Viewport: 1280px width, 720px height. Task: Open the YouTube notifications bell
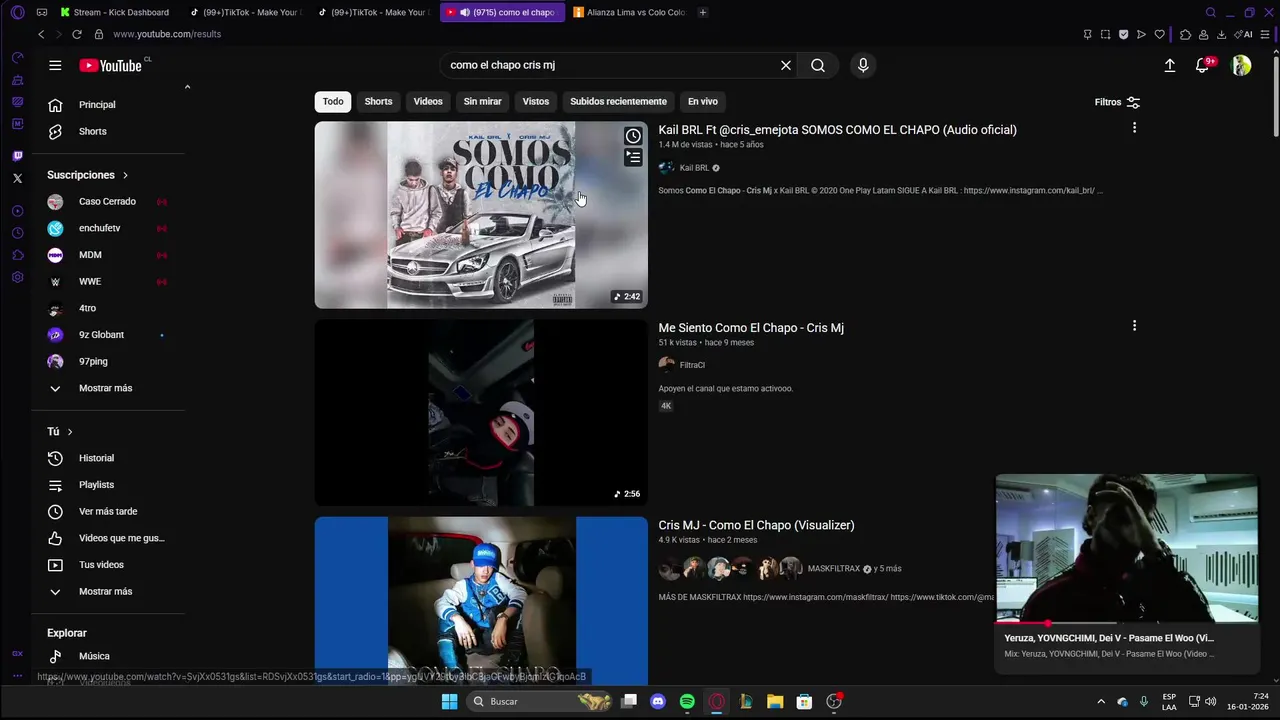(x=1203, y=65)
